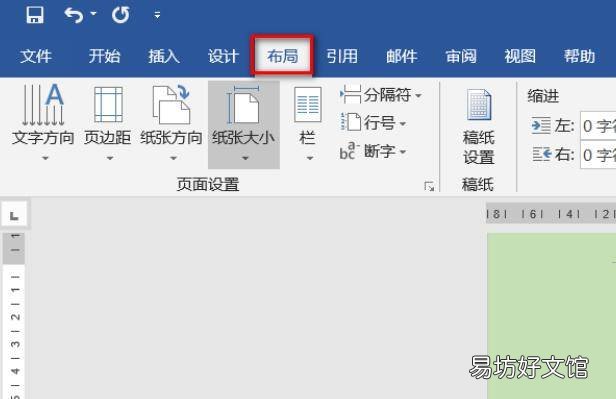Click the Save floppy disk icon
The image size is (616, 399).
click(x=35, y=15)
